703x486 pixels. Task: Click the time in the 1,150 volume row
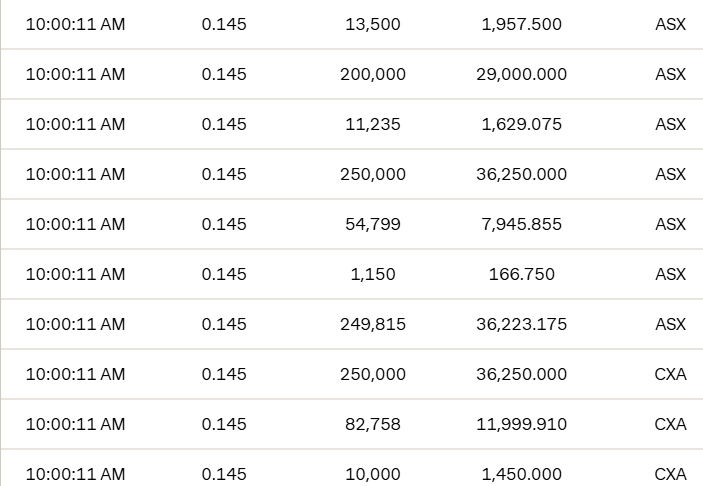coord(75,274)
